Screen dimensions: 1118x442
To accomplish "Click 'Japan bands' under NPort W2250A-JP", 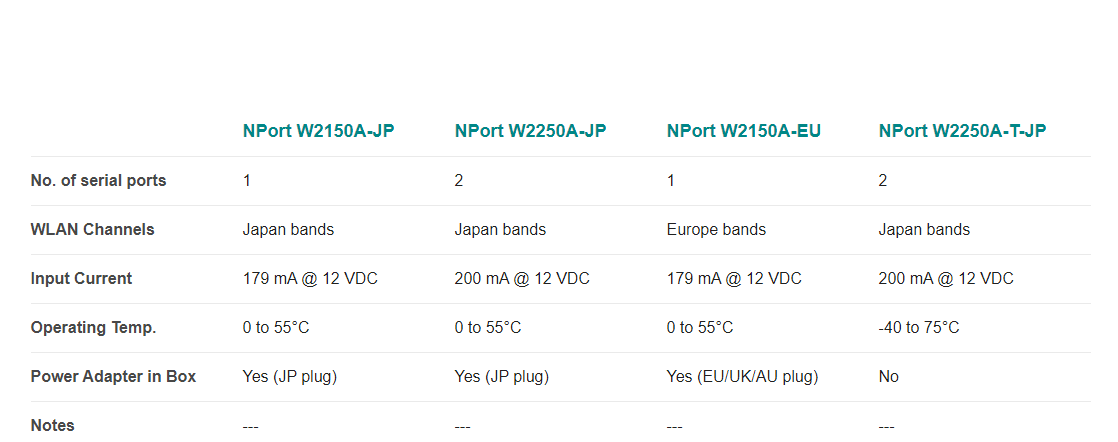I will 500,230.
